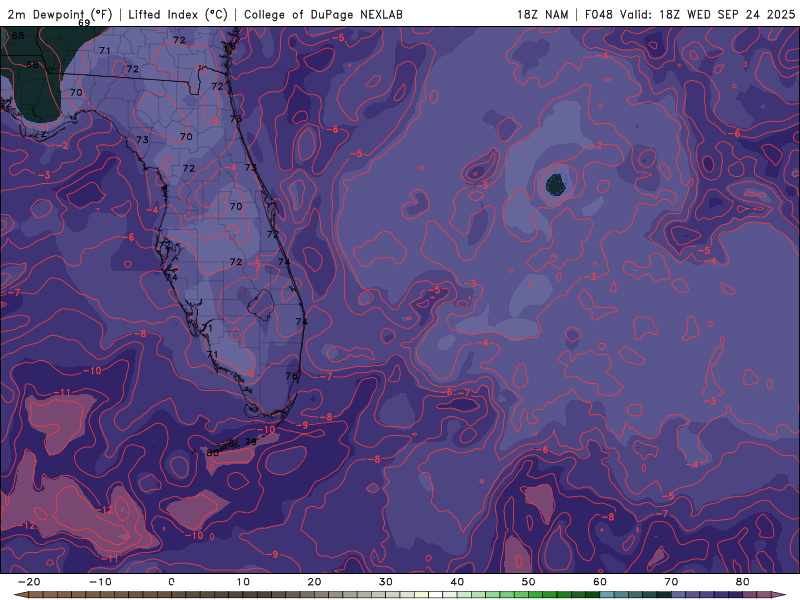Click the left arrow end of the color bar
800x600 pixels.
[19, 594]
